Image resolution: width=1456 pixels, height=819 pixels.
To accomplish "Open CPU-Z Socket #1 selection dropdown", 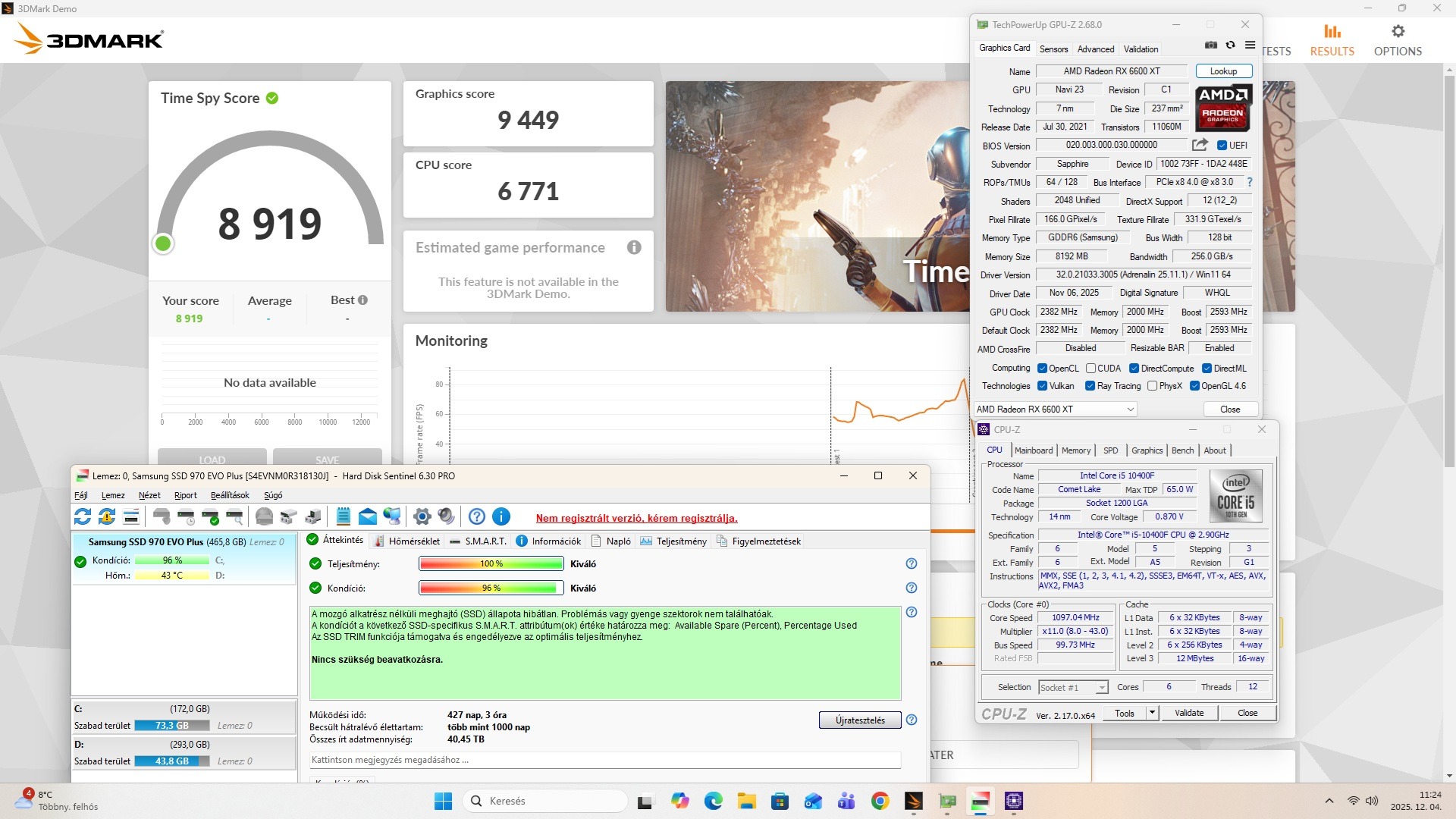I will [1073, 688].
